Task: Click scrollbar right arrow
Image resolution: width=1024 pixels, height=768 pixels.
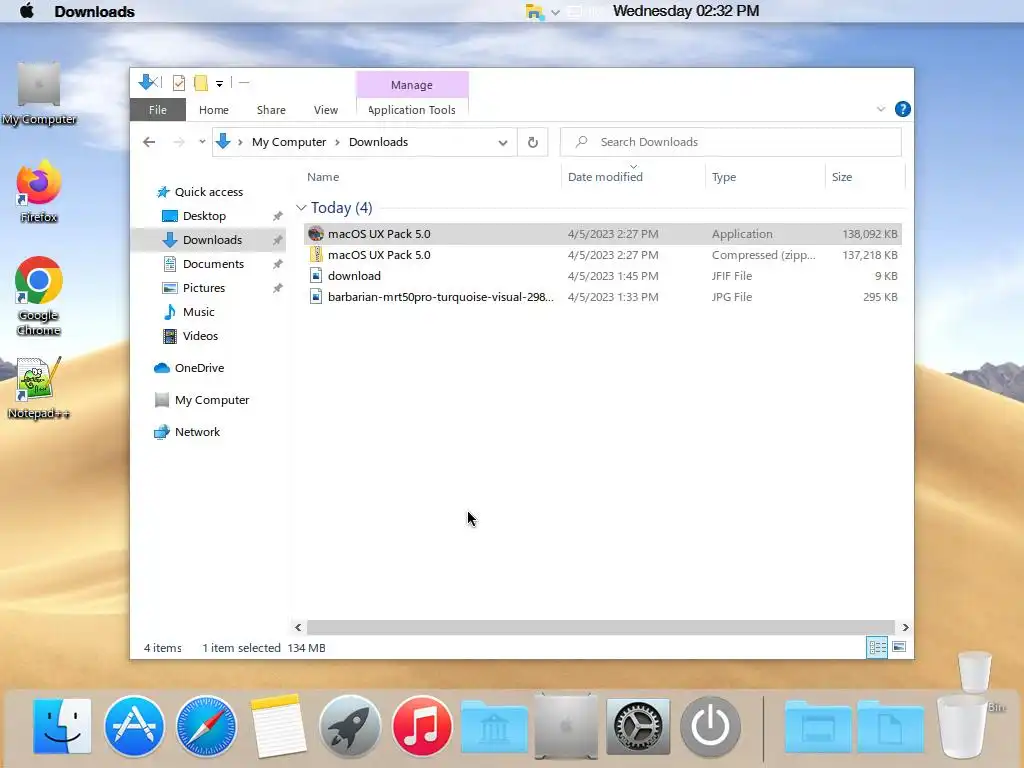Action: point(905,627)
